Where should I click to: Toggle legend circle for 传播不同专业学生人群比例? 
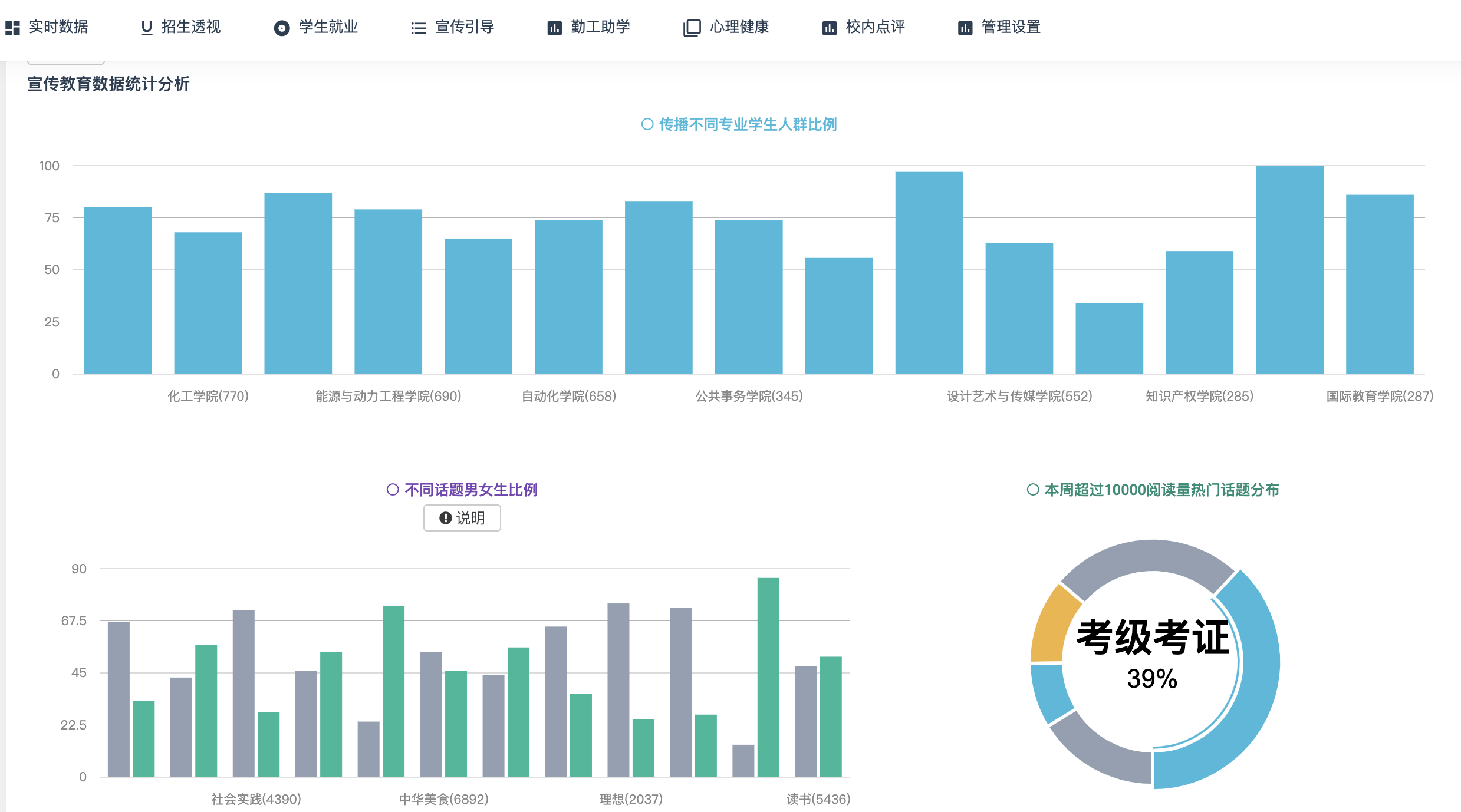[647, 124]
